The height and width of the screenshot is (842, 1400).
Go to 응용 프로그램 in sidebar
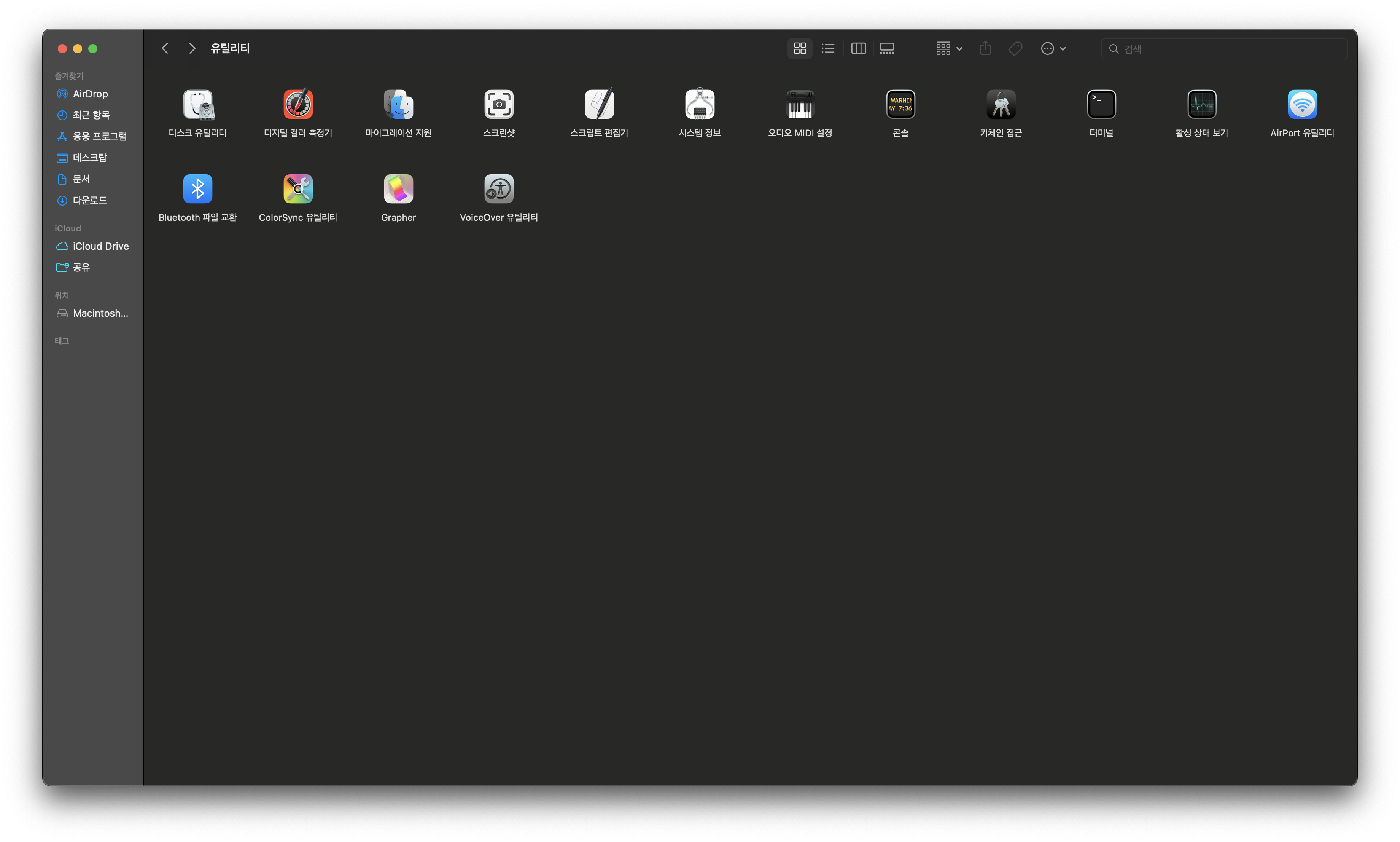tap(99, 136)
